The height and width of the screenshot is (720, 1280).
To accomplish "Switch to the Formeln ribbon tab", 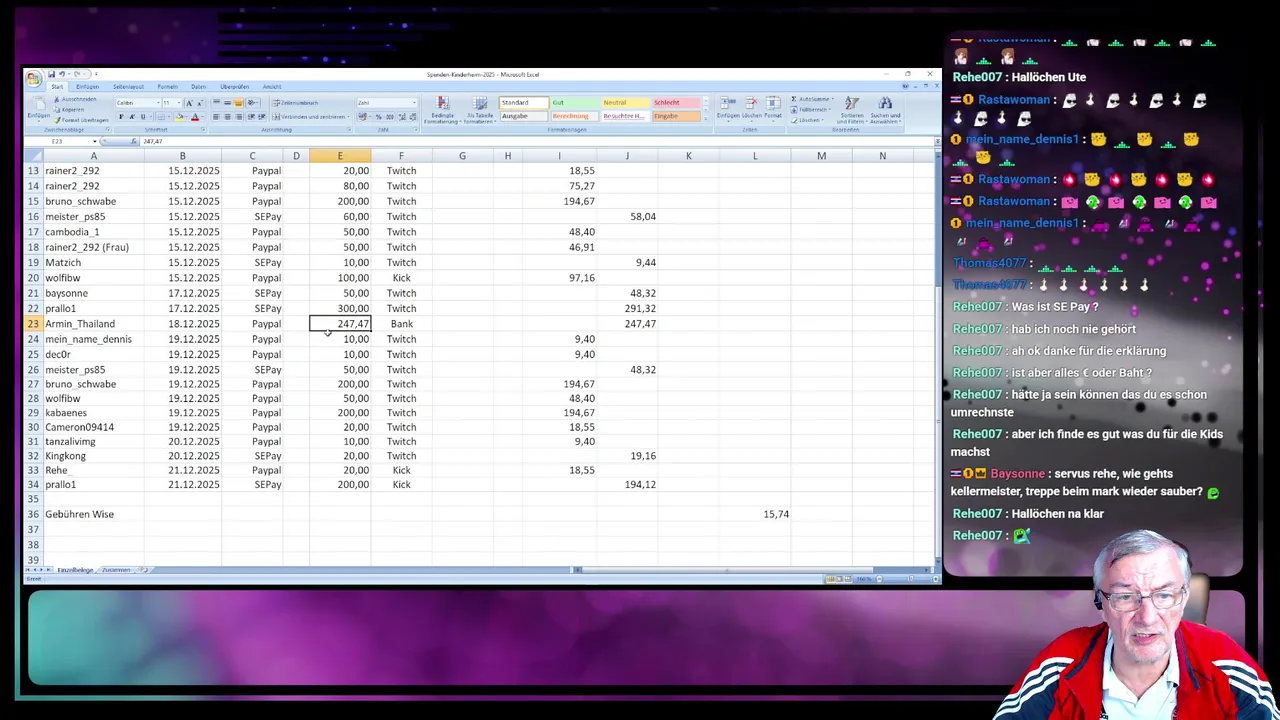I will [x=168, y=87].
